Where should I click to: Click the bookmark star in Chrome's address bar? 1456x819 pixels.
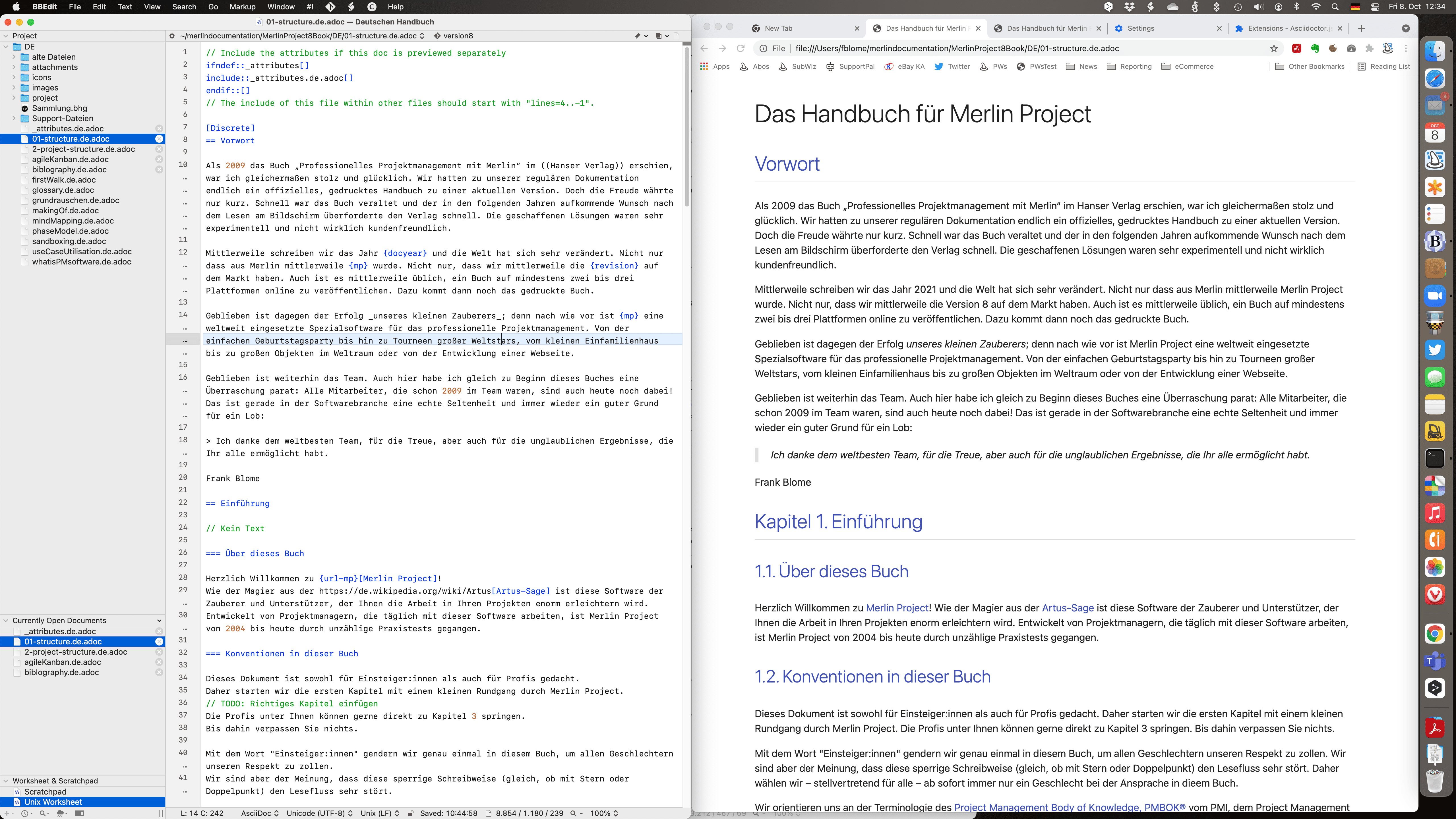[x=1275, y=49]
